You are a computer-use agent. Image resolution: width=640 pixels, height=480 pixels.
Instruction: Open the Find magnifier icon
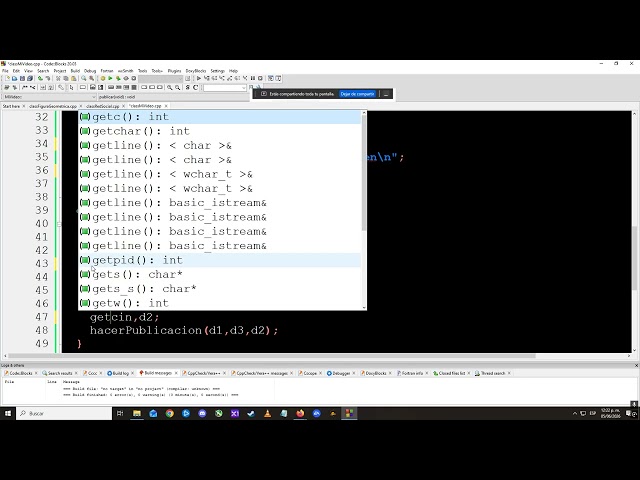tap(84, 78)
